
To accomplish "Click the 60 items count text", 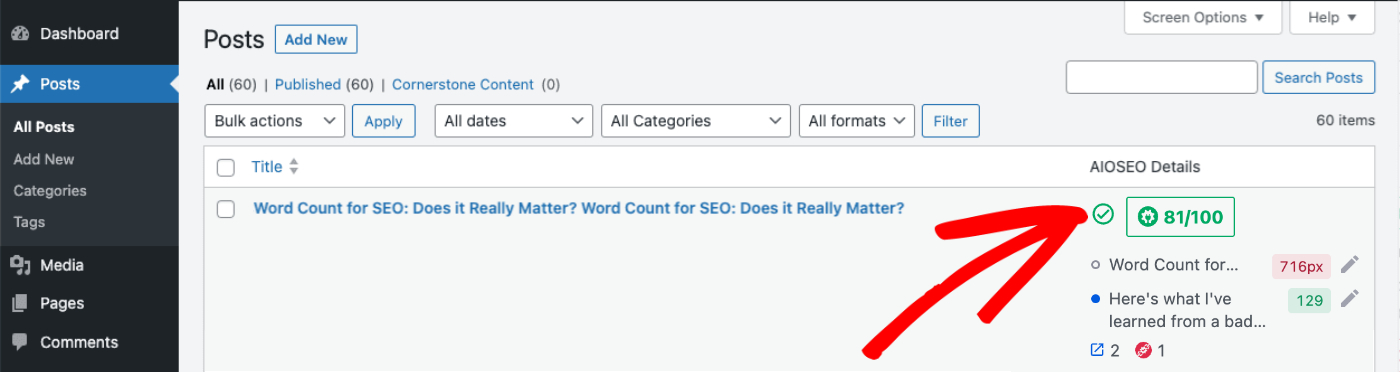I will point(1345,120).
